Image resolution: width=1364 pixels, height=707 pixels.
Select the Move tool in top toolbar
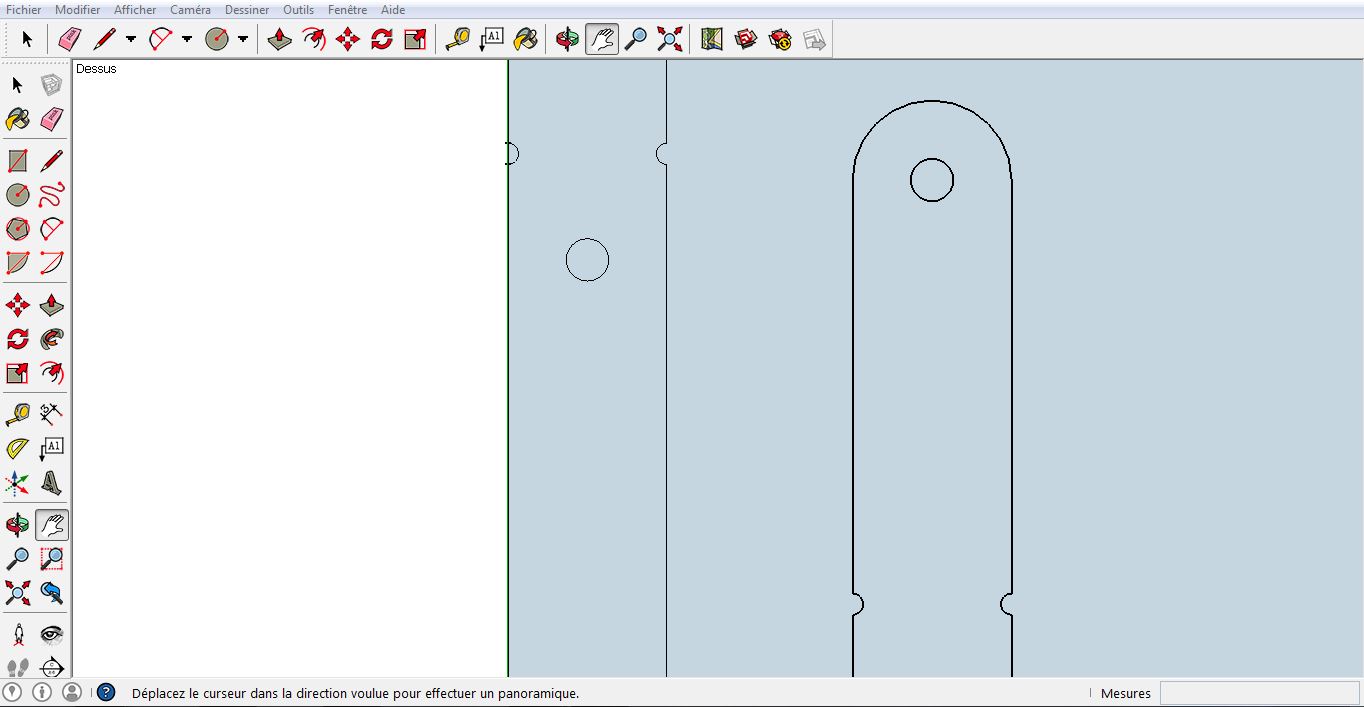(347, 40)
